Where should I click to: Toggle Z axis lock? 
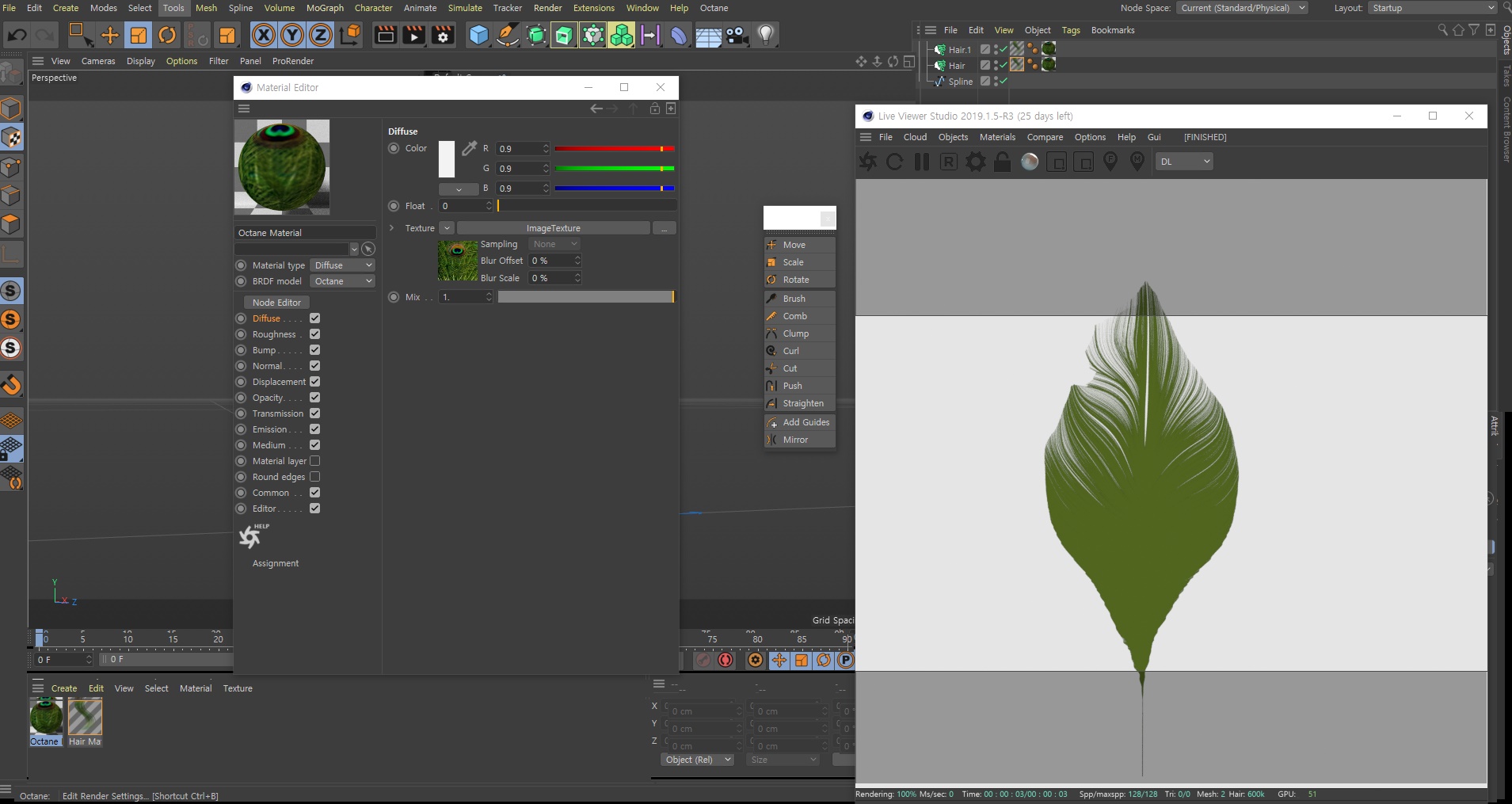tap(321, 35)
